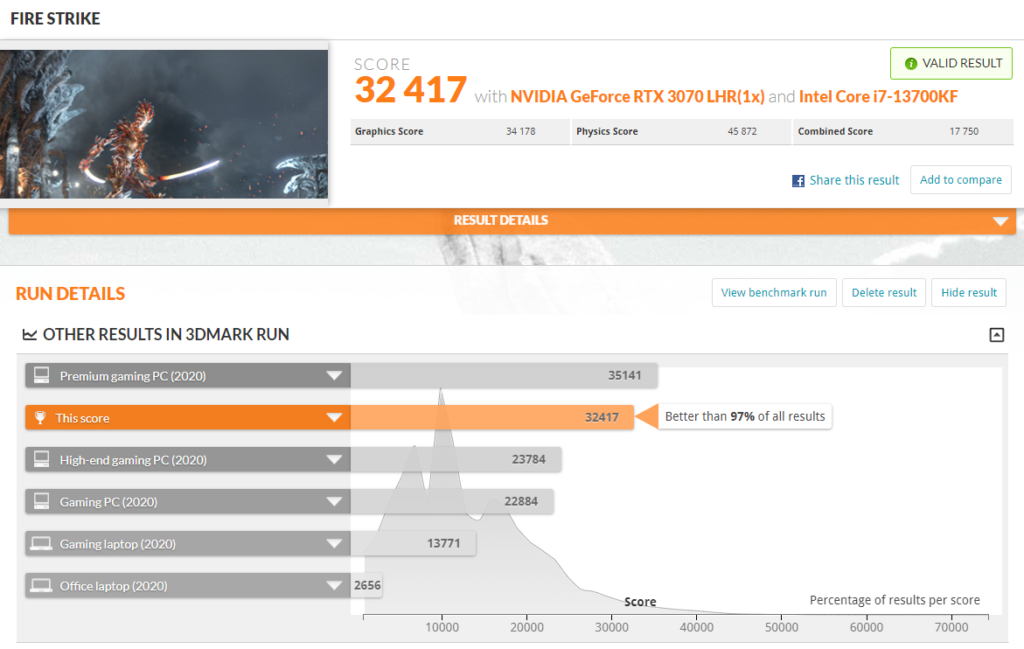Screen dimensions: 1024x649
Task: Click the Graphics Score value 34 178
Action: coord(520,131)
